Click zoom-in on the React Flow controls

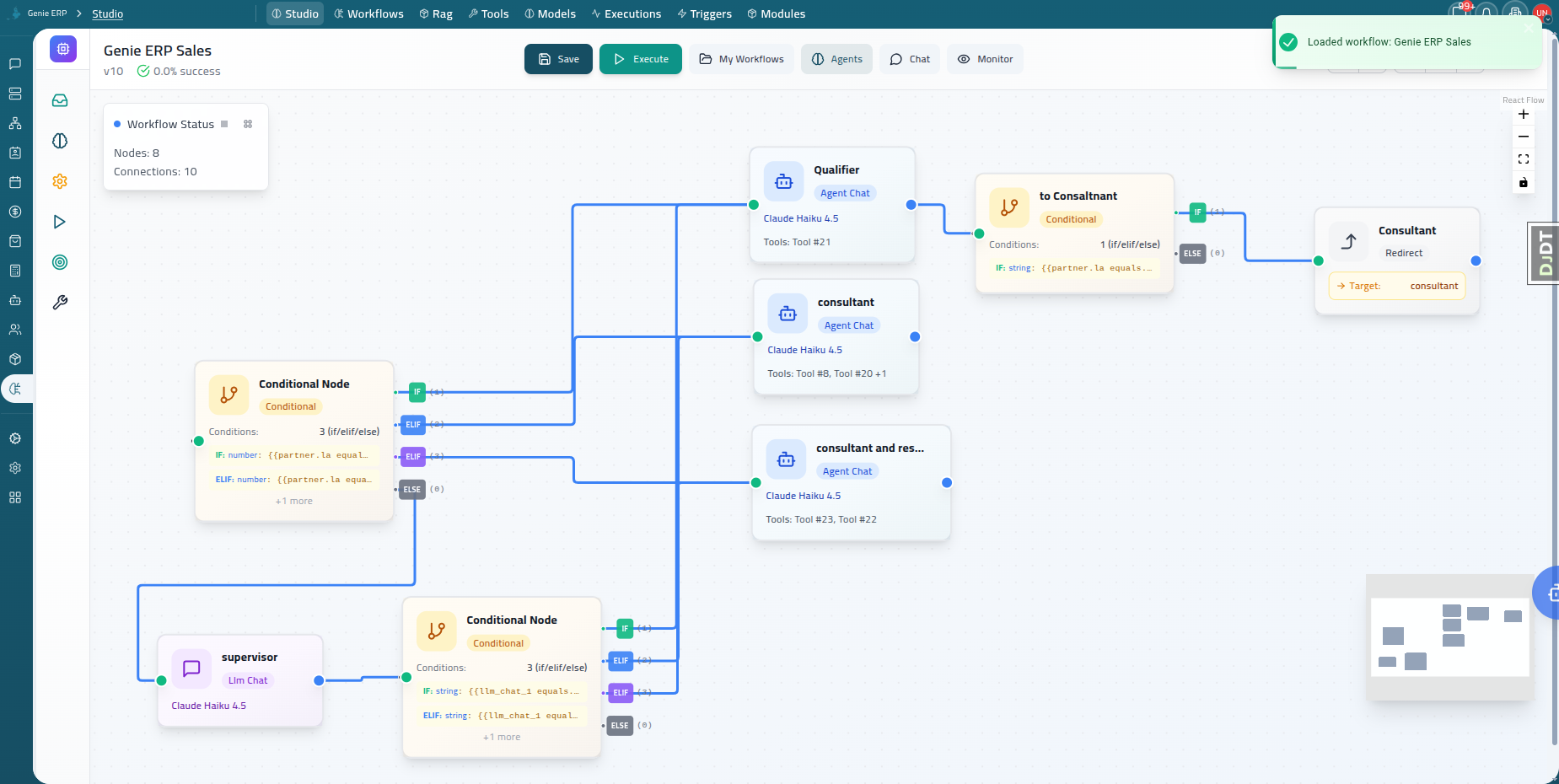(1523, 113)
